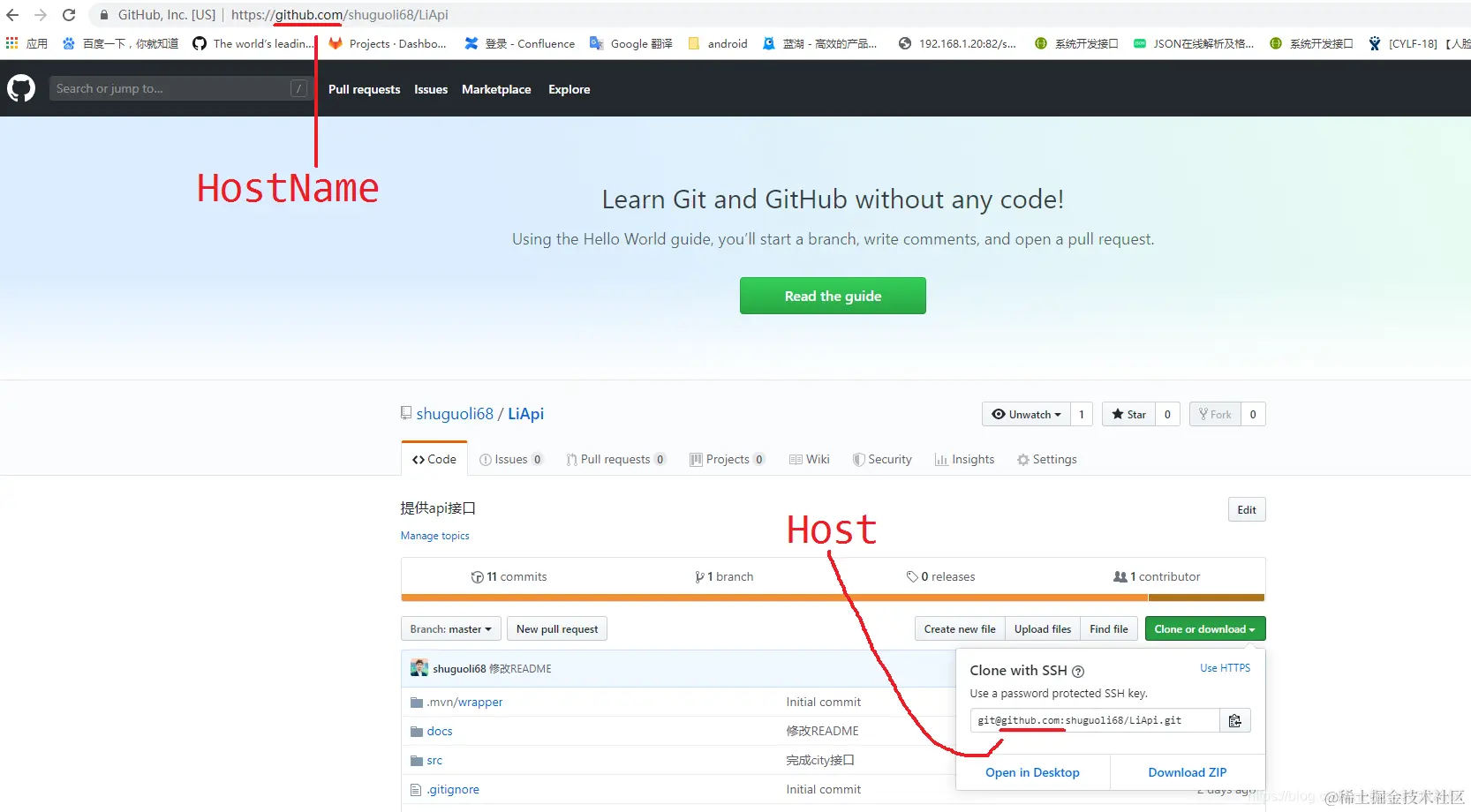Click Issues in the top navigation

[x=431, y=89]
